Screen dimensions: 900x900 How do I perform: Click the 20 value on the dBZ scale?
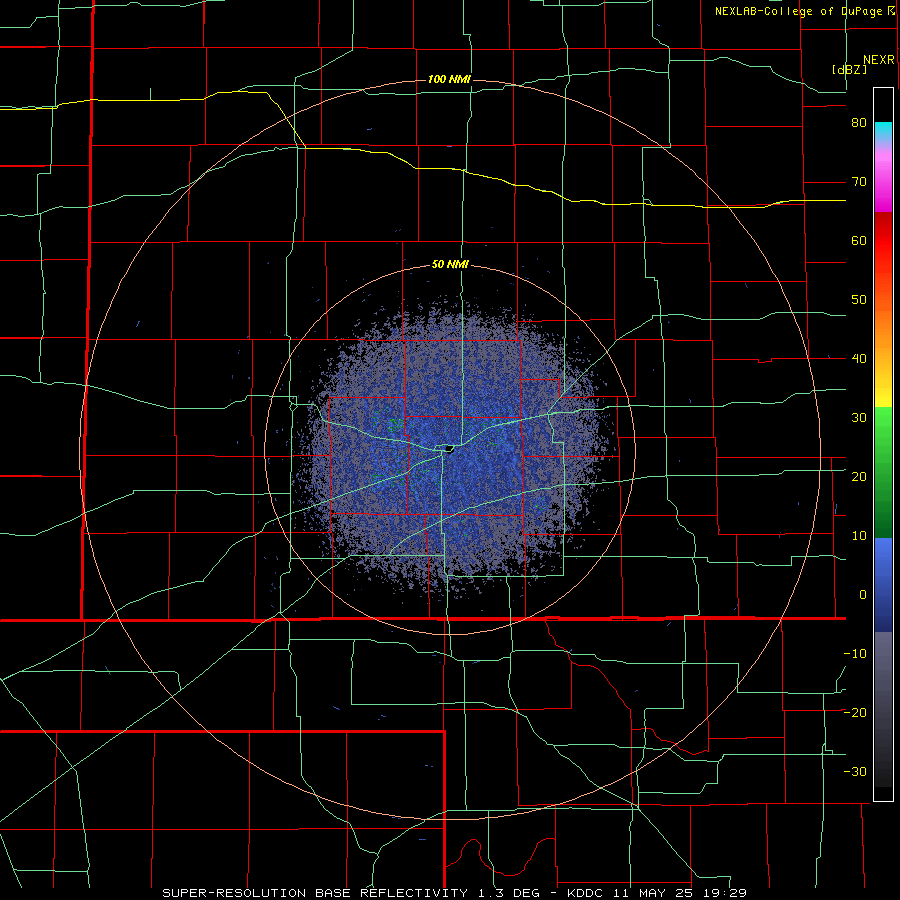point(859,476)
